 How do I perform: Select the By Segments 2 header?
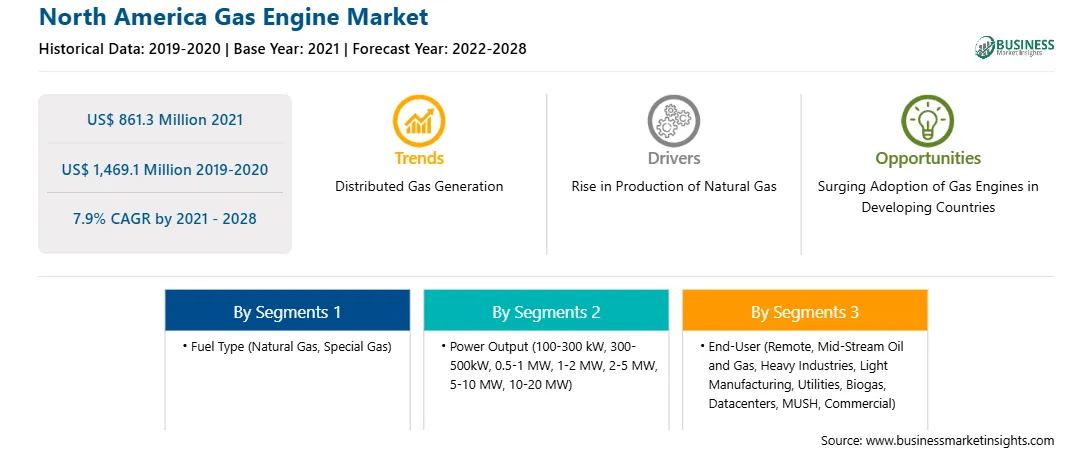pos(546,310)
